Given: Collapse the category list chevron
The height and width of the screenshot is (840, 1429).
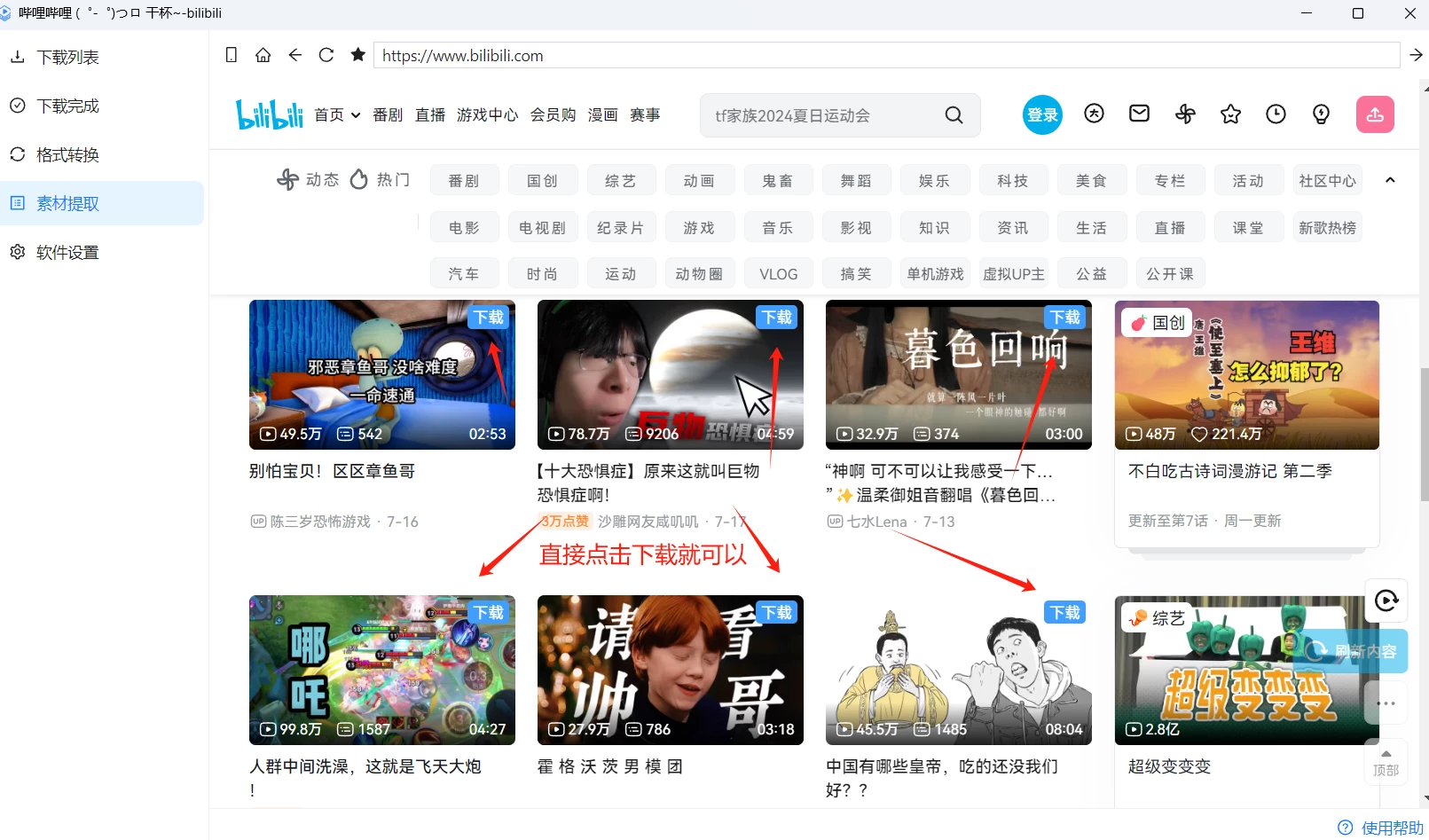Looking at the screenshot, I should (x=1390, y=180).
